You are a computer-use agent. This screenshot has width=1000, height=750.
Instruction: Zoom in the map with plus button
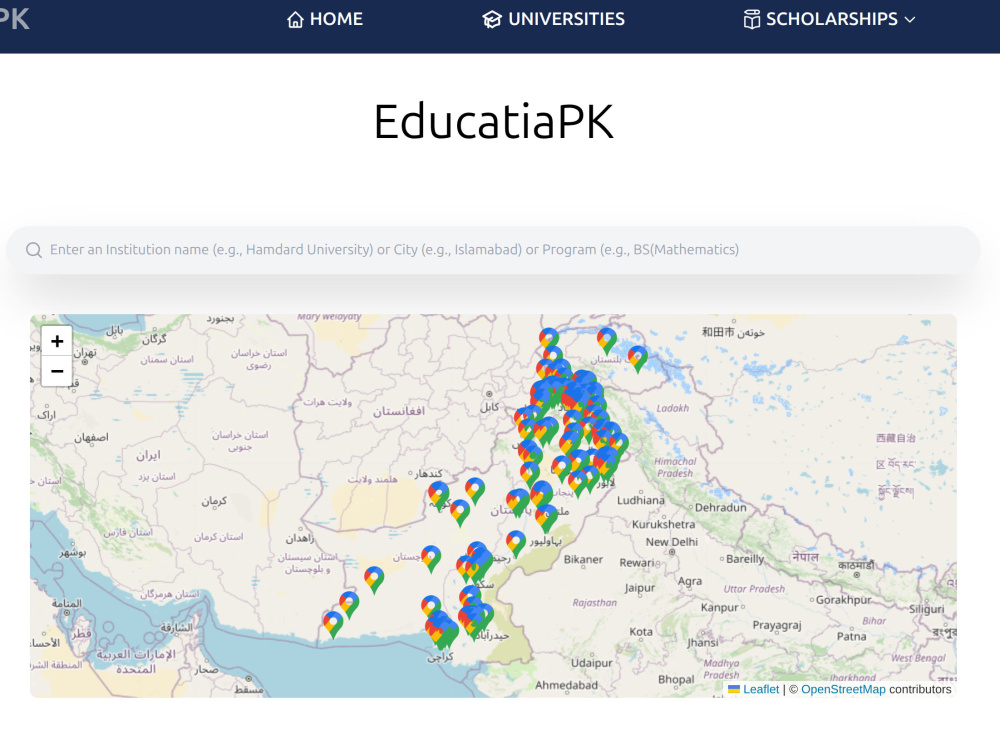57,341
